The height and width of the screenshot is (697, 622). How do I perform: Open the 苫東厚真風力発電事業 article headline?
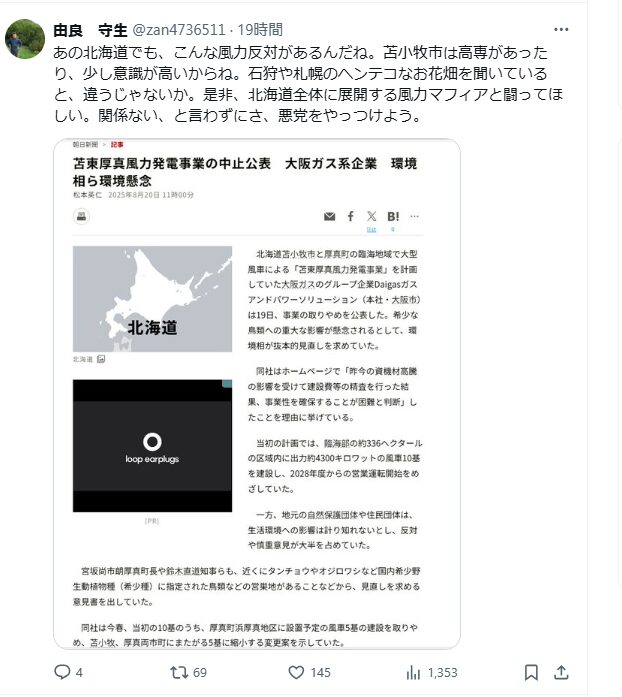tap(245, 172)
